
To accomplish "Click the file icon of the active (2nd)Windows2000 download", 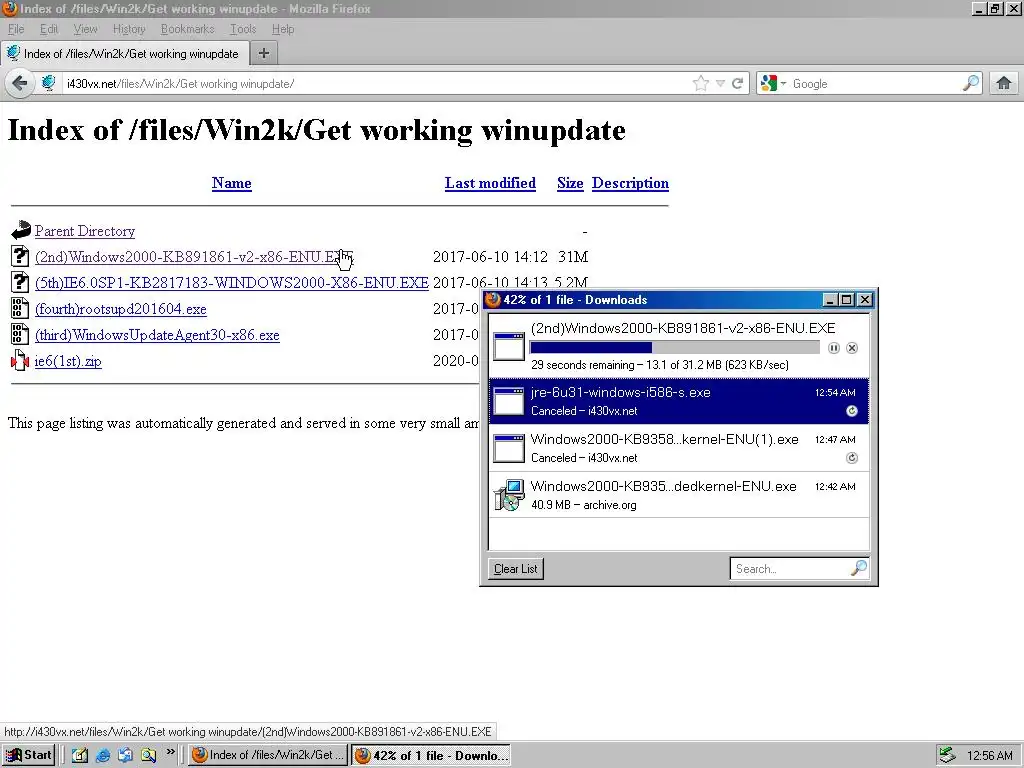I will 509,346.
